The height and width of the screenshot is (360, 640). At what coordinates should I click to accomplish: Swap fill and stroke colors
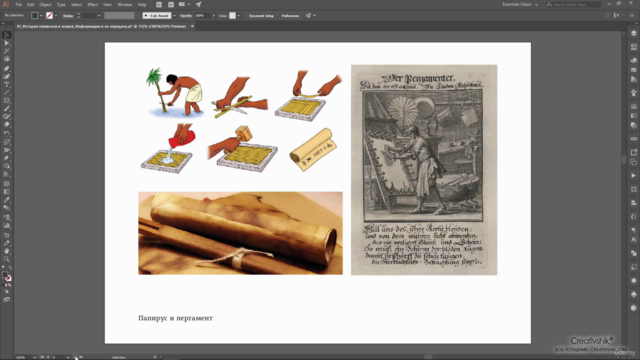[x=10, y=268]
